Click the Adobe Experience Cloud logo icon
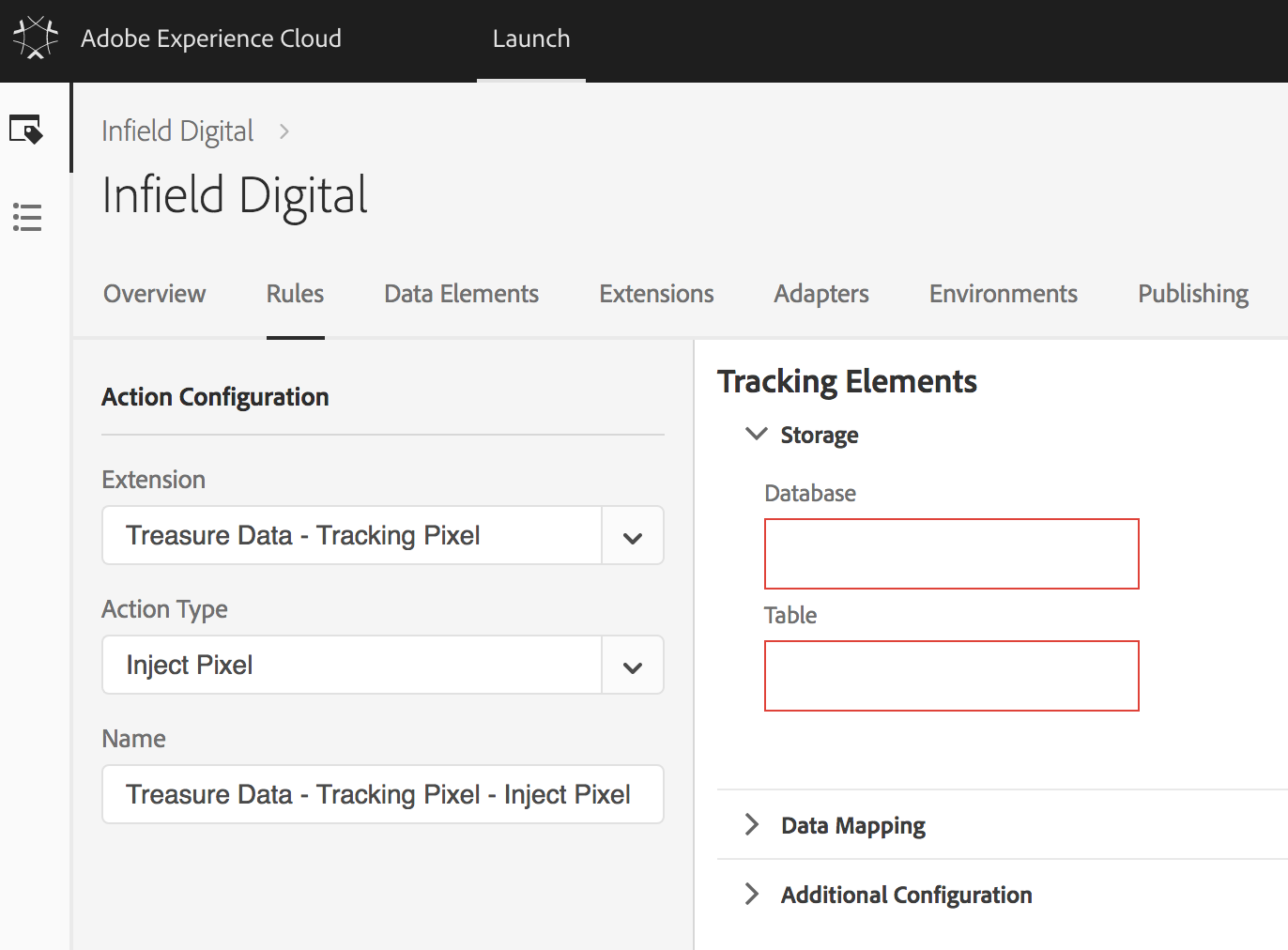Viewport: 1288px width, 950px height. click(35, 38)
